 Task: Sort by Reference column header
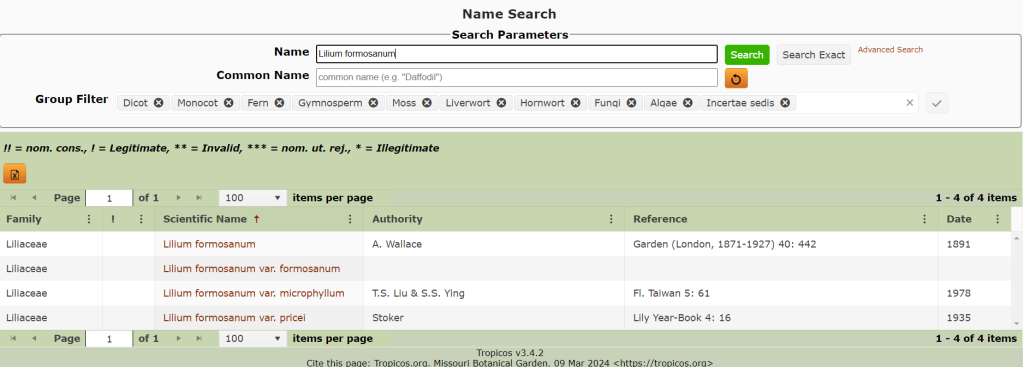pyautogui.click(x=660, y=219)
